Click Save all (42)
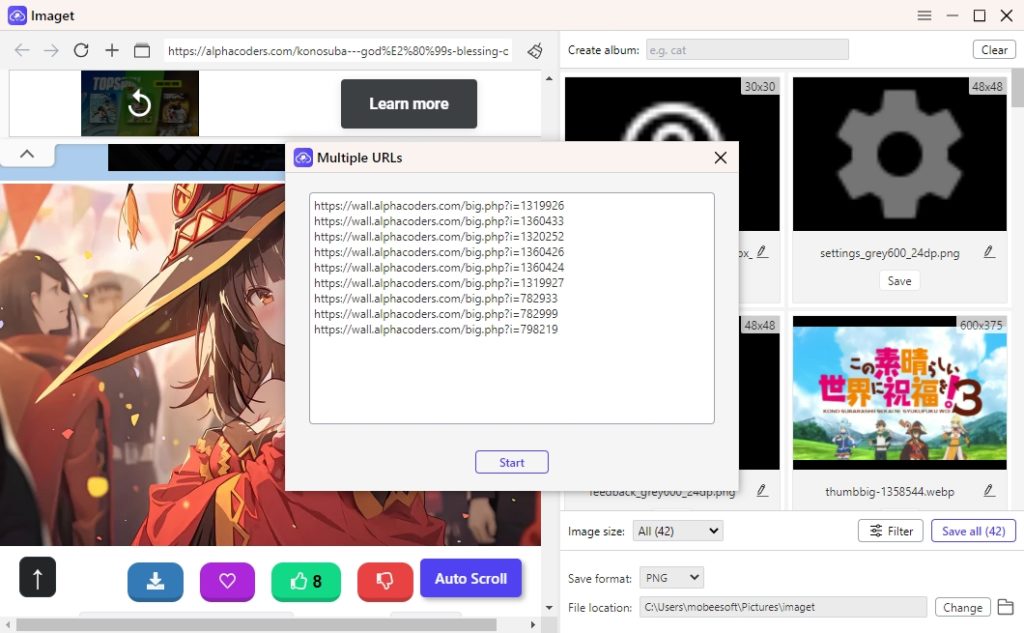This screenshot has width=1024, height=633. [973, 531]
